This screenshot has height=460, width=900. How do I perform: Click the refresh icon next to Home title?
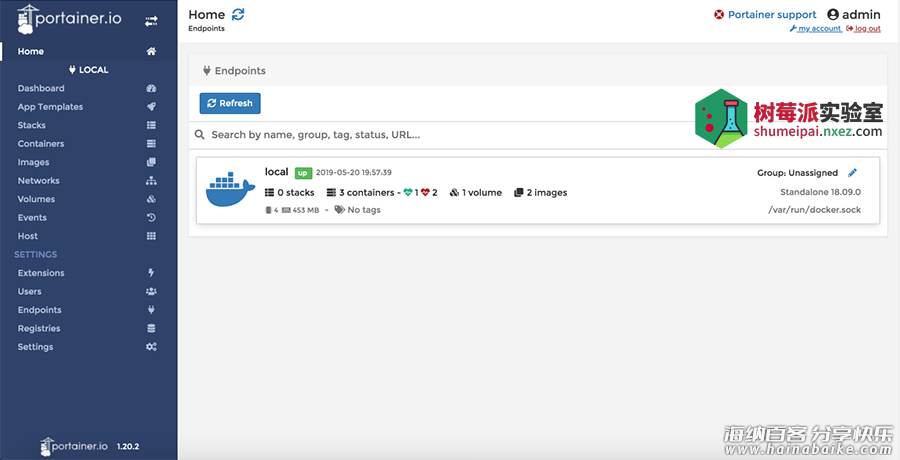coord(237,14)
